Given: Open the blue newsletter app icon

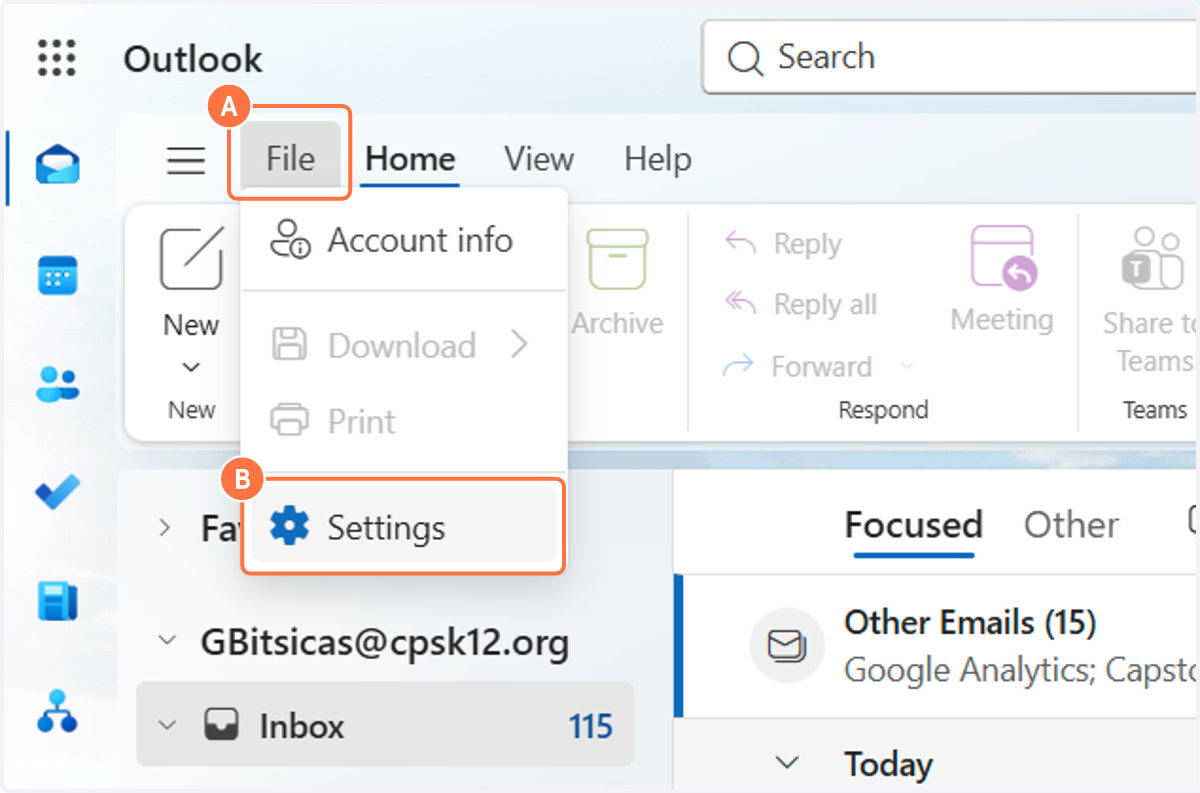Looking at the screenshot, I should tap(58, 601).
